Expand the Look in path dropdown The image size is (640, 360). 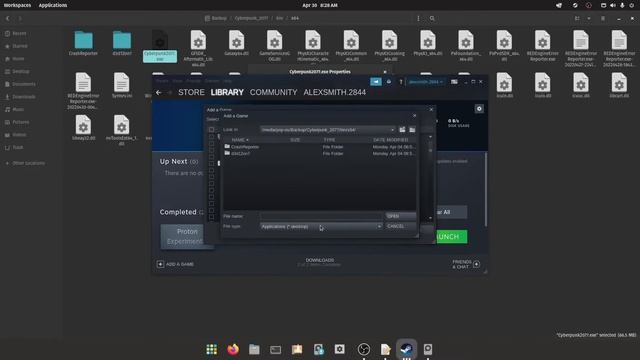[x=392, y=130]
